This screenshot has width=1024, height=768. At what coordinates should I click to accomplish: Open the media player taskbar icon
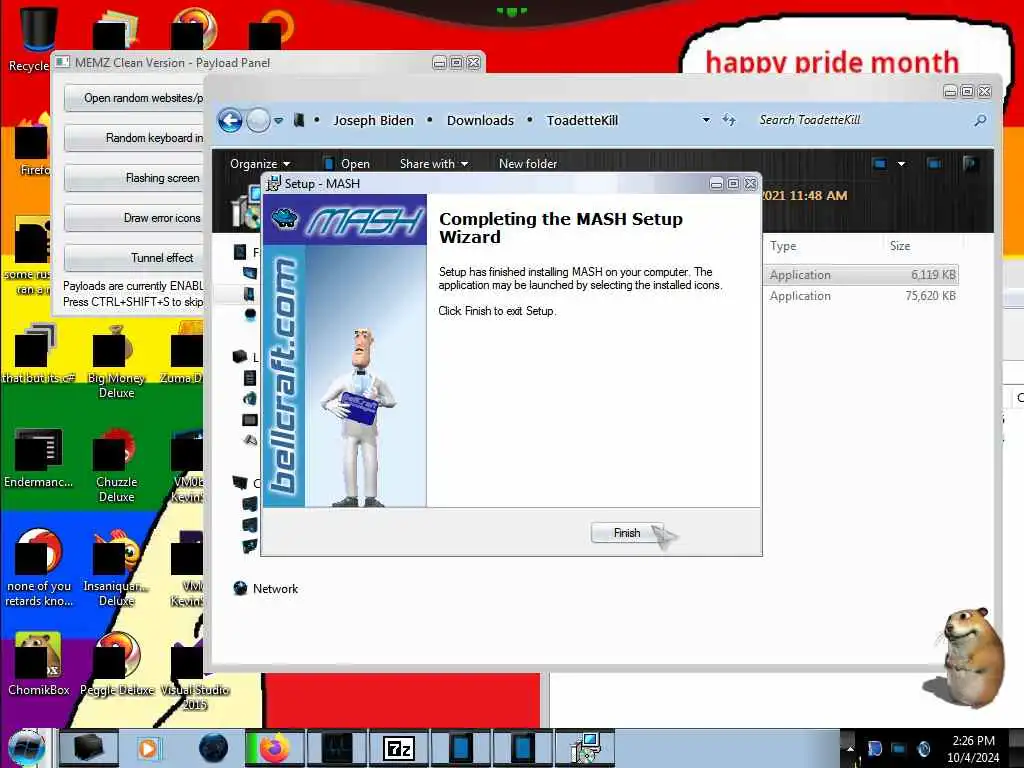tap(148, 748)
